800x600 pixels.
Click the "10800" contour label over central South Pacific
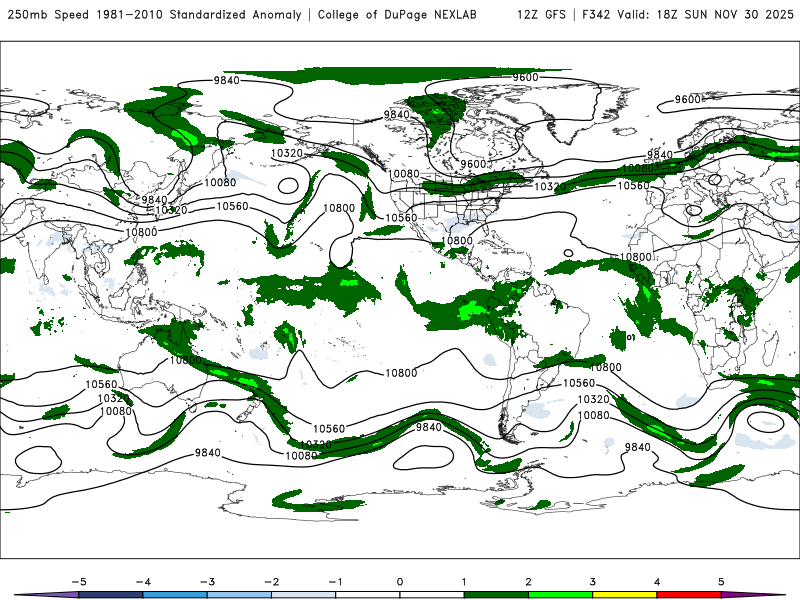point(401,373)
